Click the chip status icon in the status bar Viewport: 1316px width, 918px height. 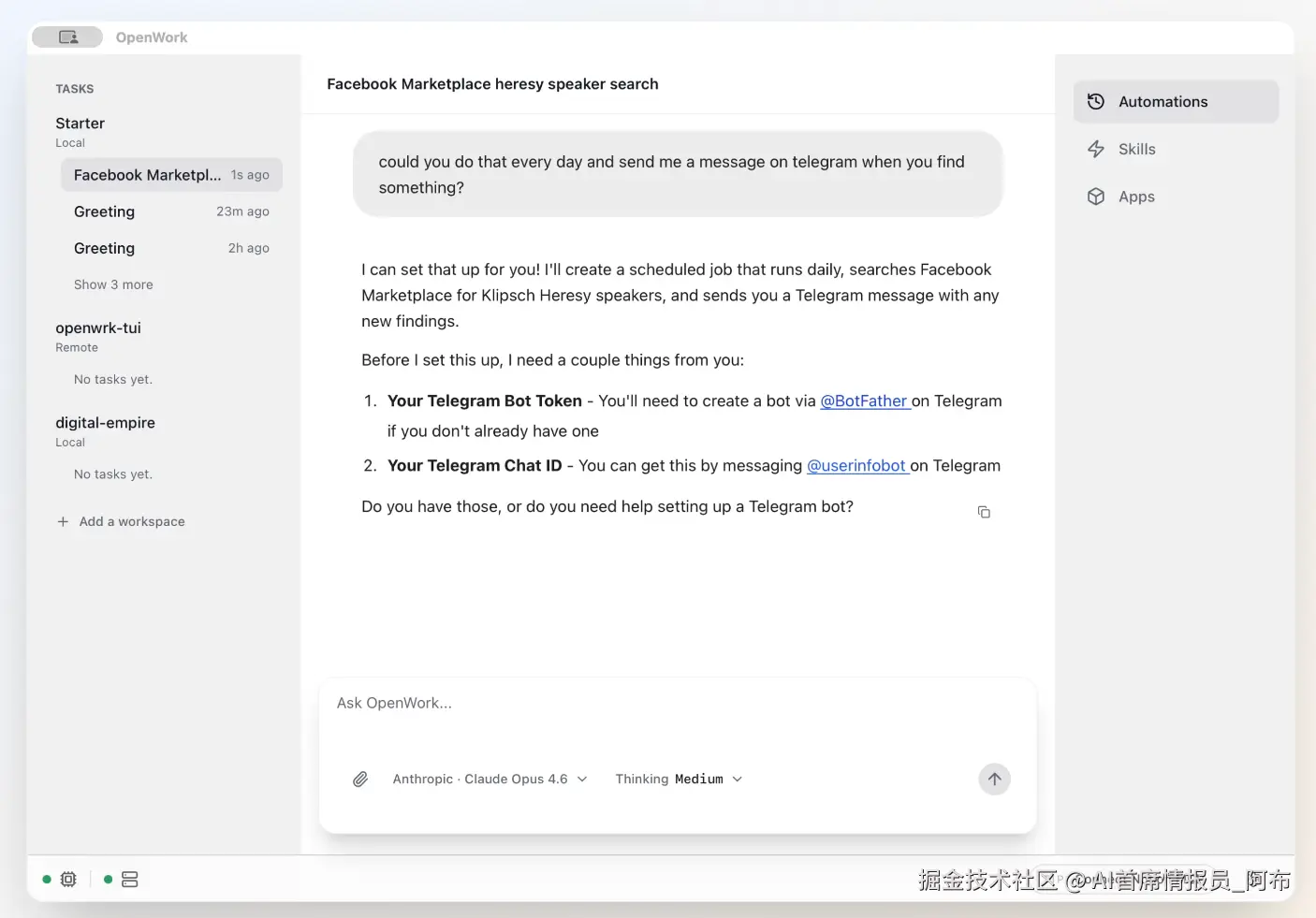tap(68, 880)
